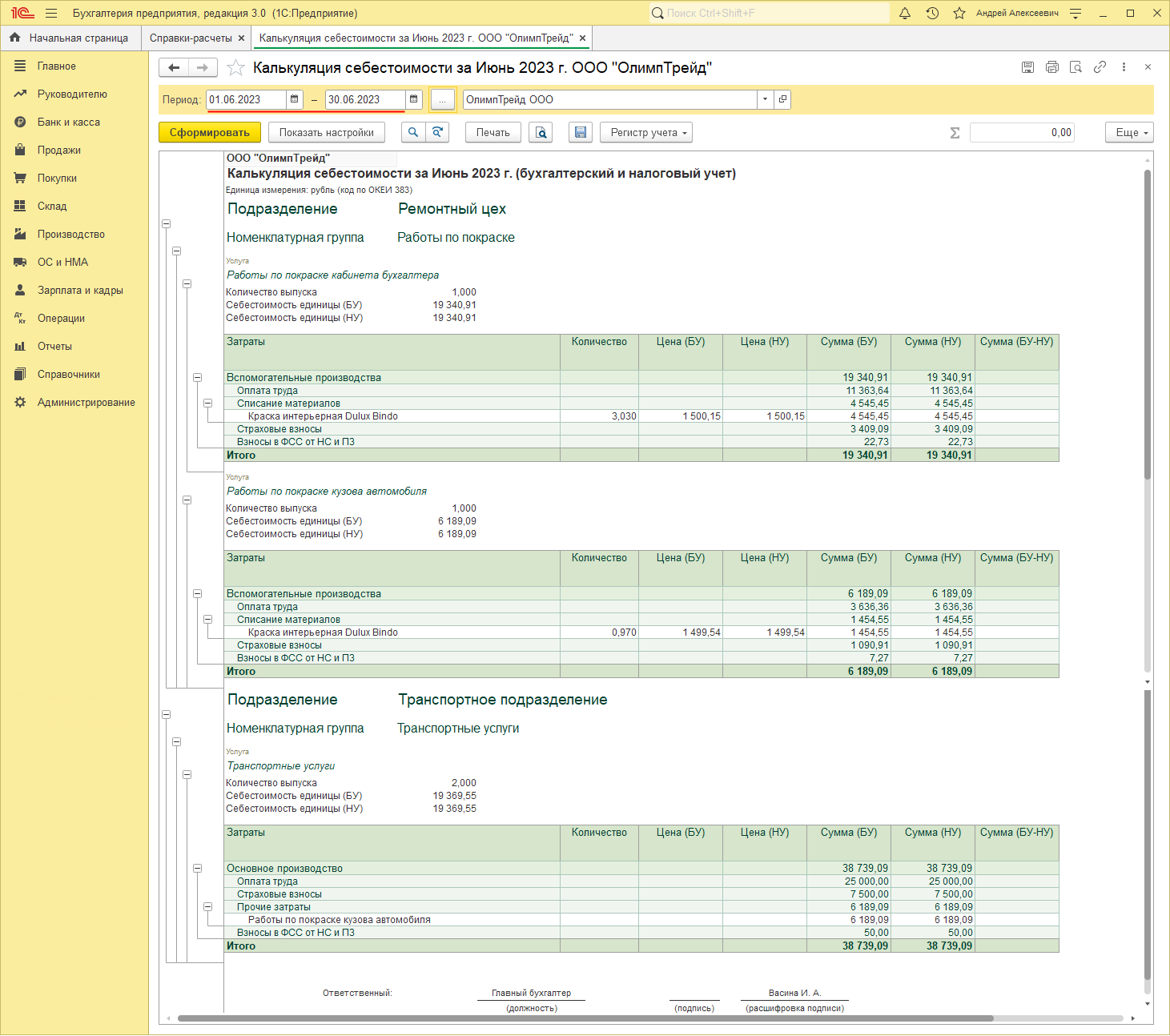Open the main menu hamburger icon
Screen dimensions: 1170x1036
click(51, 13)
